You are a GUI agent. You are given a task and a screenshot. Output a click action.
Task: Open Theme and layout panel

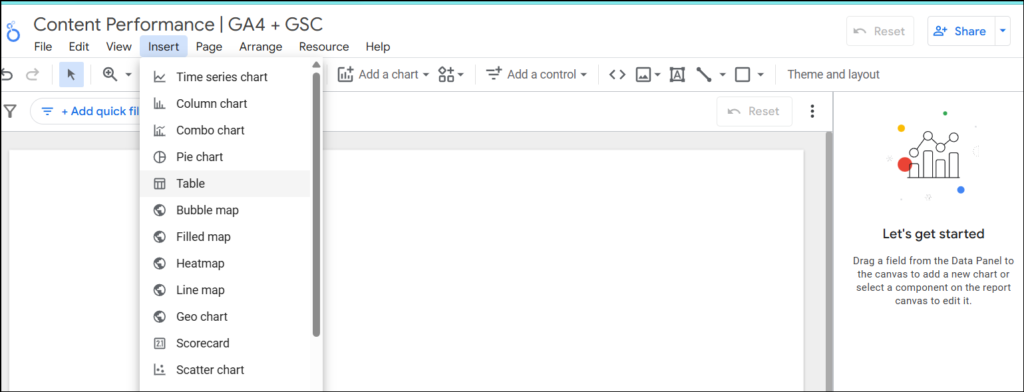[833, 74]
